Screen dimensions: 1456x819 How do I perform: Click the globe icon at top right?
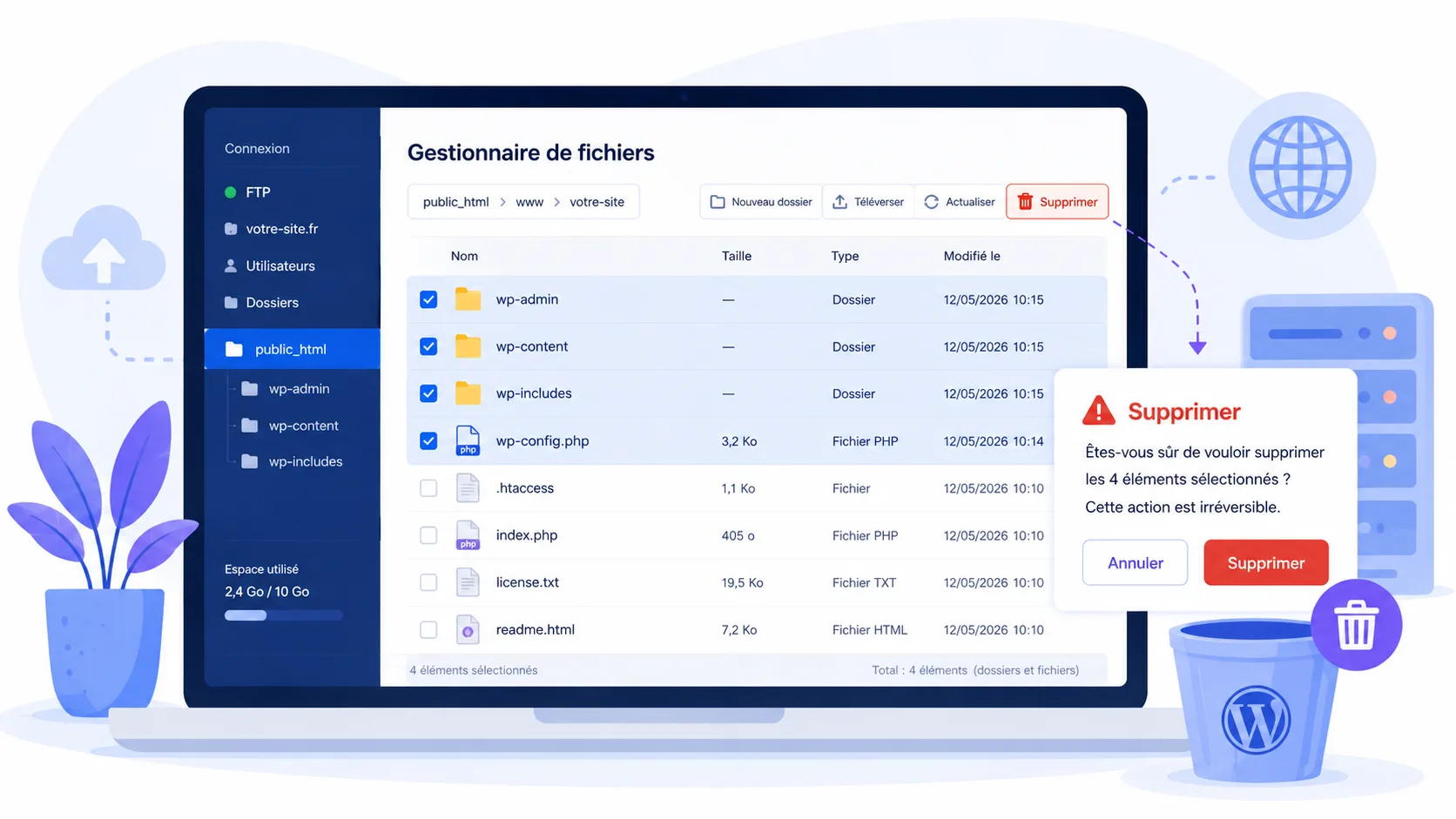click(x=1300, y=166)
